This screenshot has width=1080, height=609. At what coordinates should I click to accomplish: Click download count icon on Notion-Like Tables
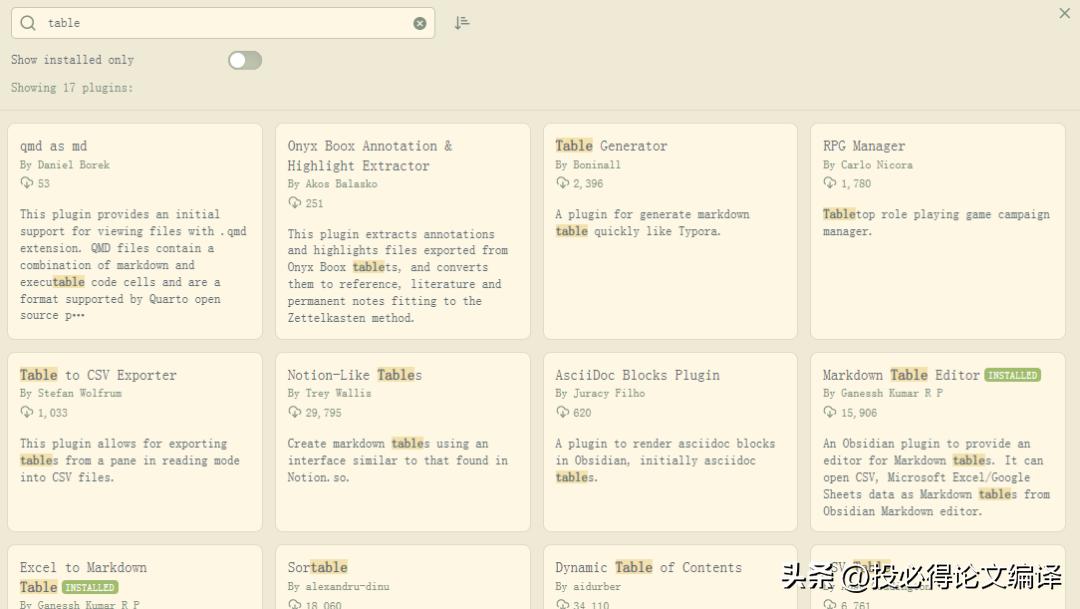point(295,412)
